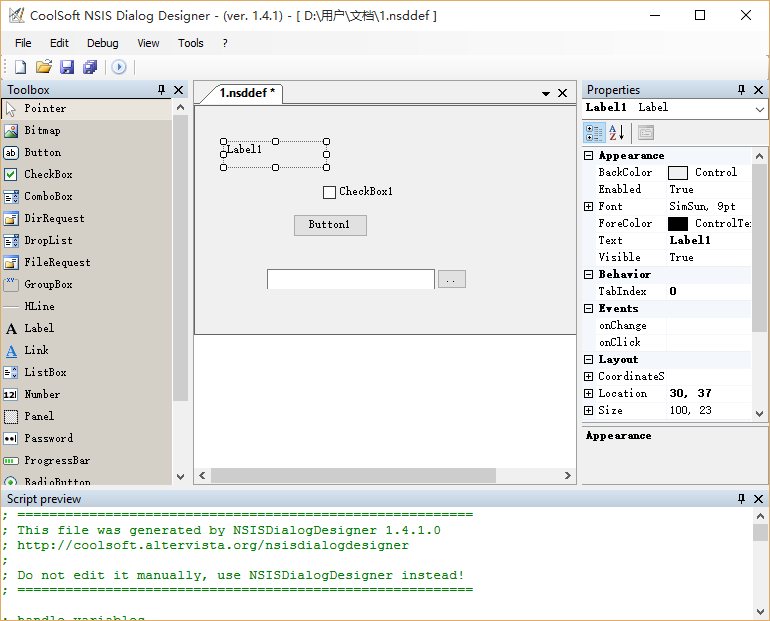This screenshot has width=770, height=621.
Task: Switch Properties to Categorized view
Action: 594,132
